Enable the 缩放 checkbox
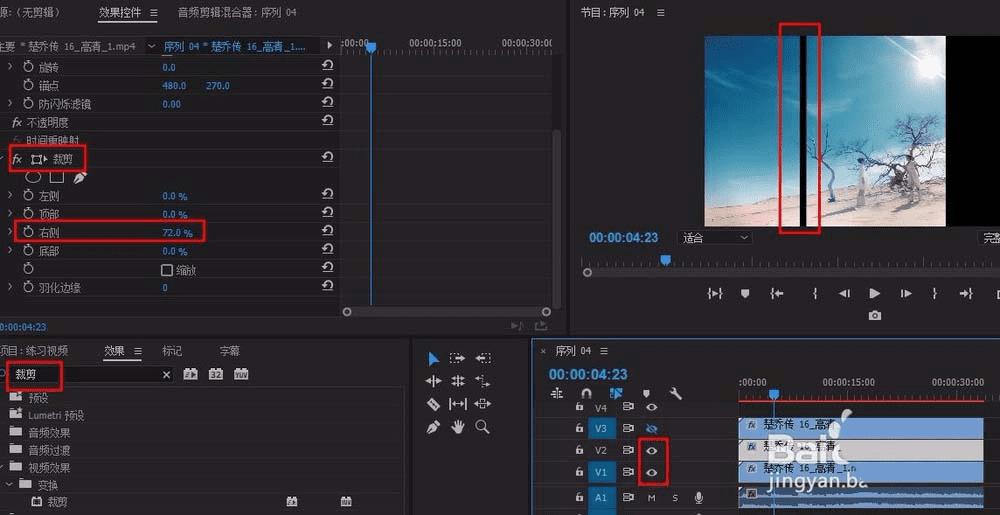Image resolution: width=1000 pixels, height=515 pixels. pyautogui.click(x=166, y=270)
